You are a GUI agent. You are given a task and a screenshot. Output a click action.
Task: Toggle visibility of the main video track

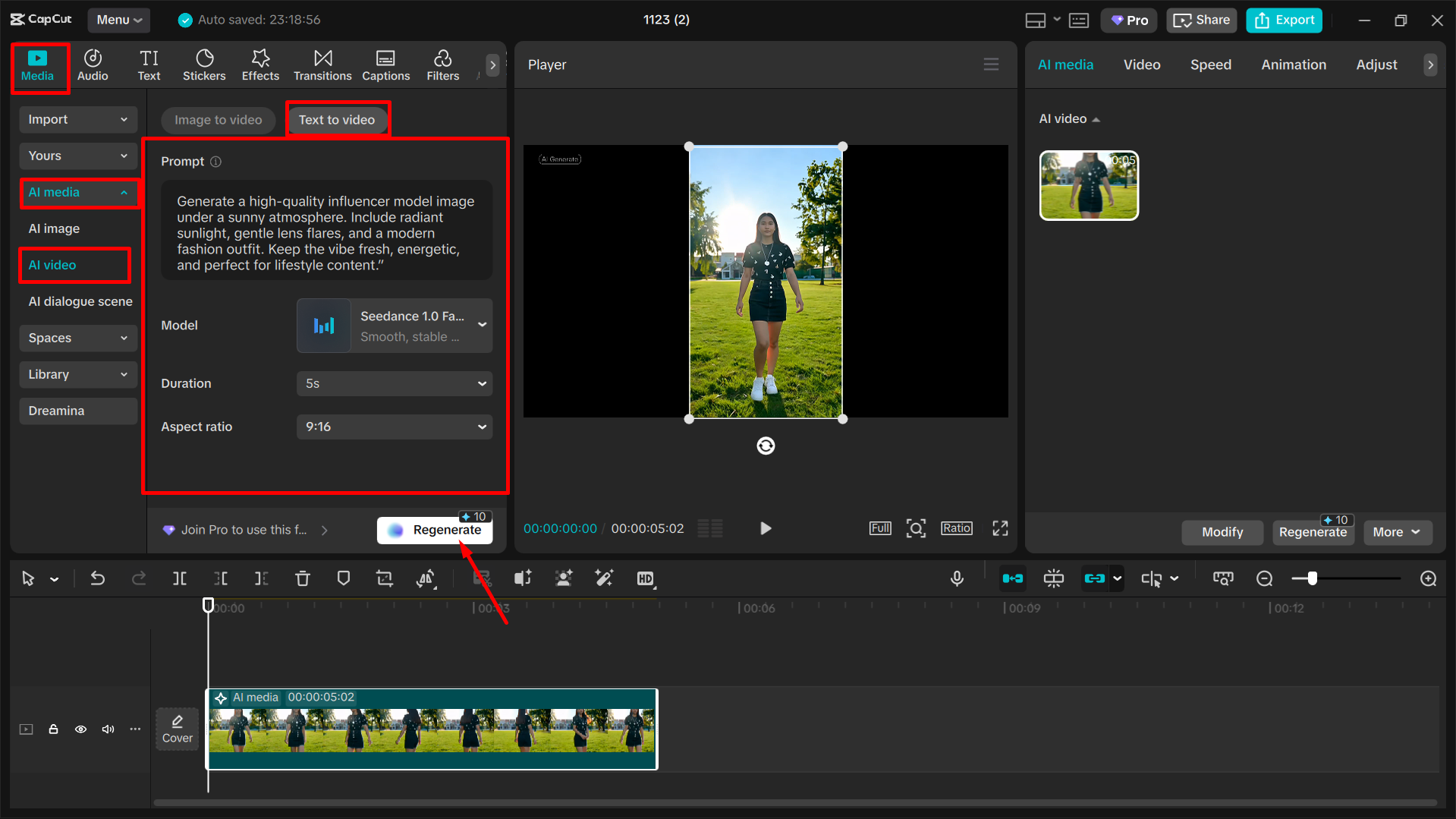click(80, 729)
